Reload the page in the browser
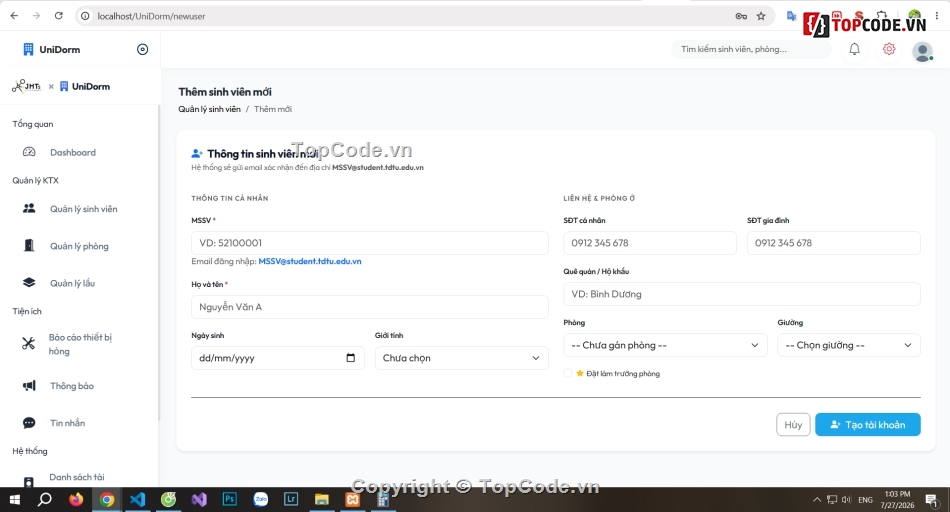Image resolution: width=950 pixels, height=512 pixels. (x=59, y=16)
